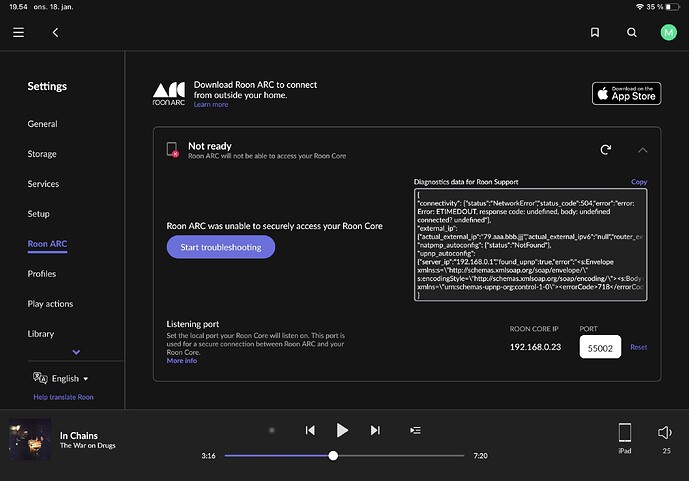Reset the listening port
The height and width of the screenshot is (481, 689).
tap(638, 347)
